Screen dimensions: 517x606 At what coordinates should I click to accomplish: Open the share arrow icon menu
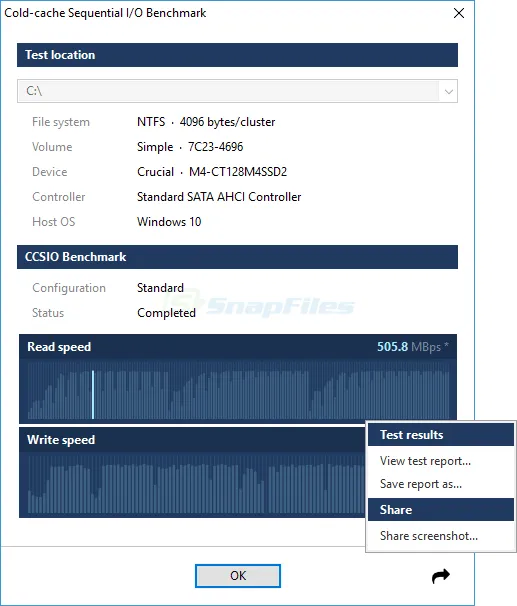[x=440, y=576]
